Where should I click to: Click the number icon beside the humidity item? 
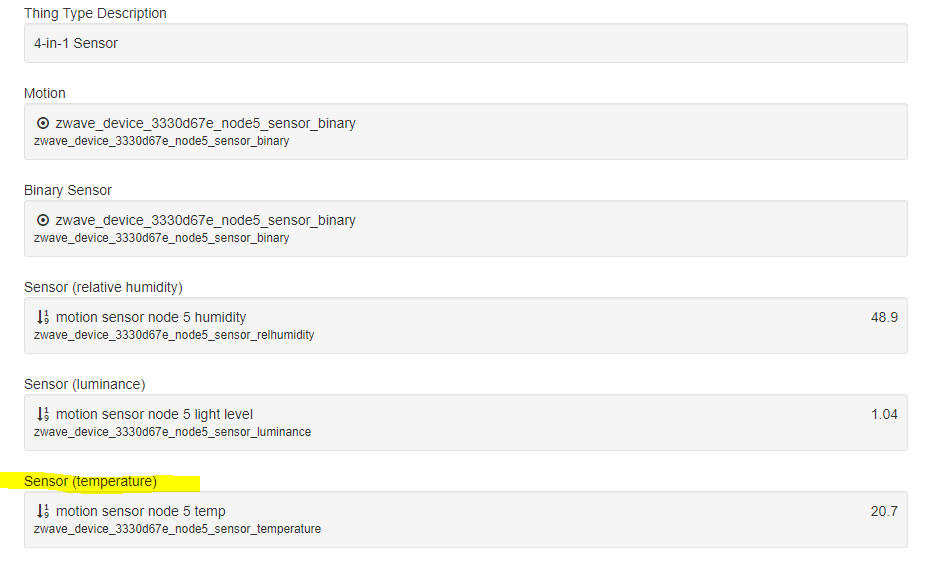[x=43, y=317]
